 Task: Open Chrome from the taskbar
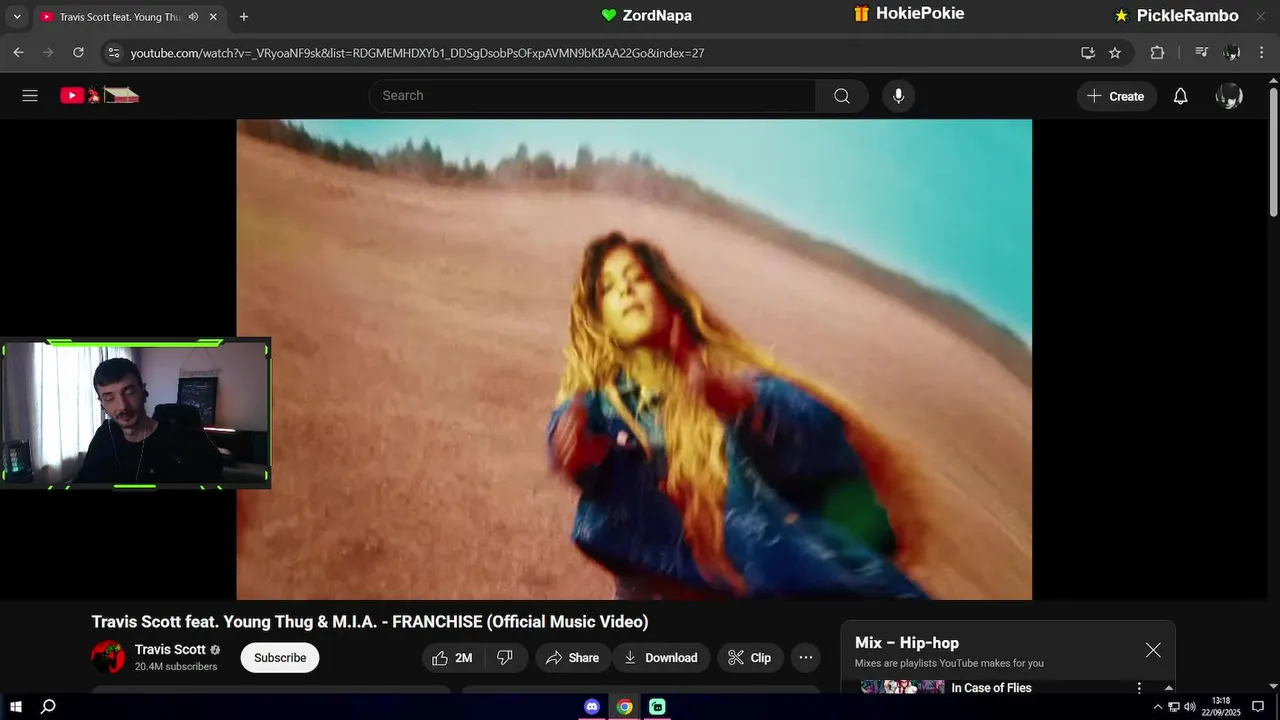point(624,706)
